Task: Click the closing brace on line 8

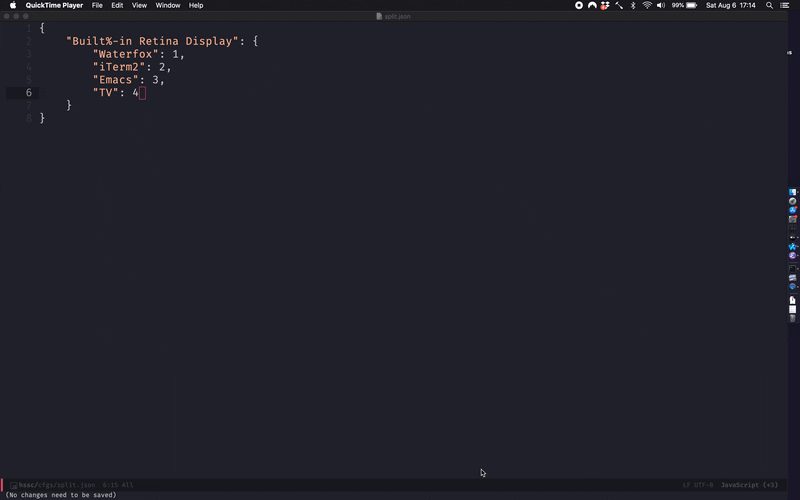Action: click(x=42, y=118)
